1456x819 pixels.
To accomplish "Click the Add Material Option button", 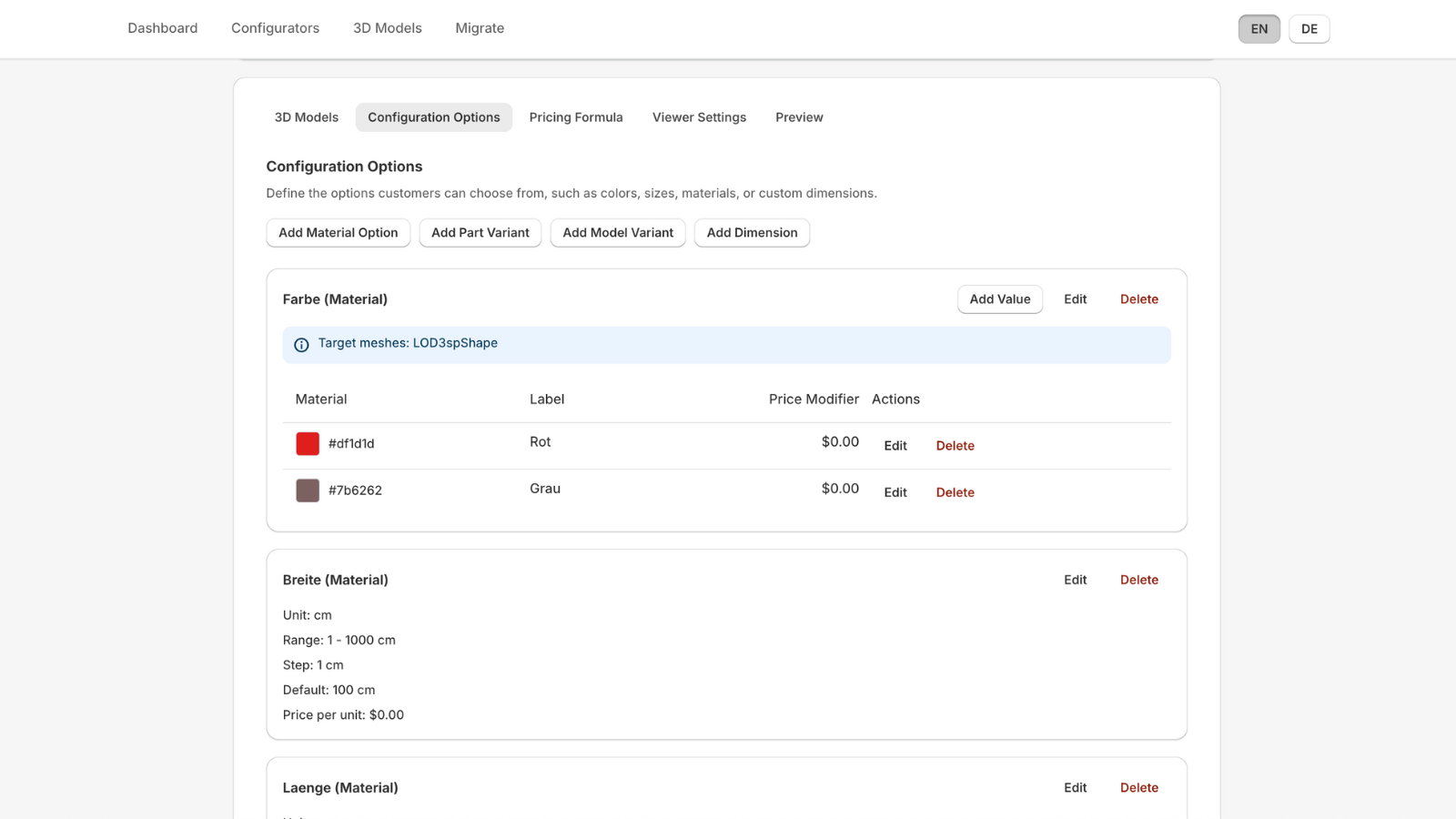I will 338,233.
